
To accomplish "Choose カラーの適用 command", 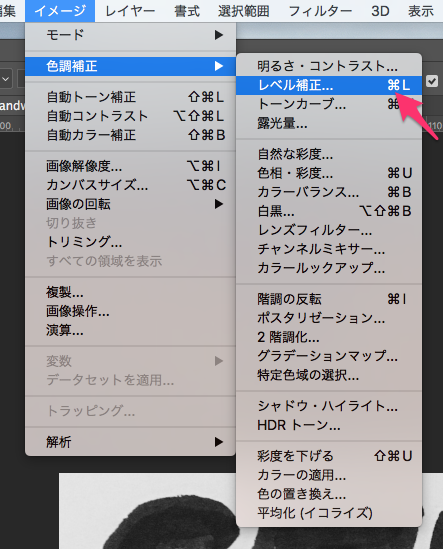I will [329, 475].
